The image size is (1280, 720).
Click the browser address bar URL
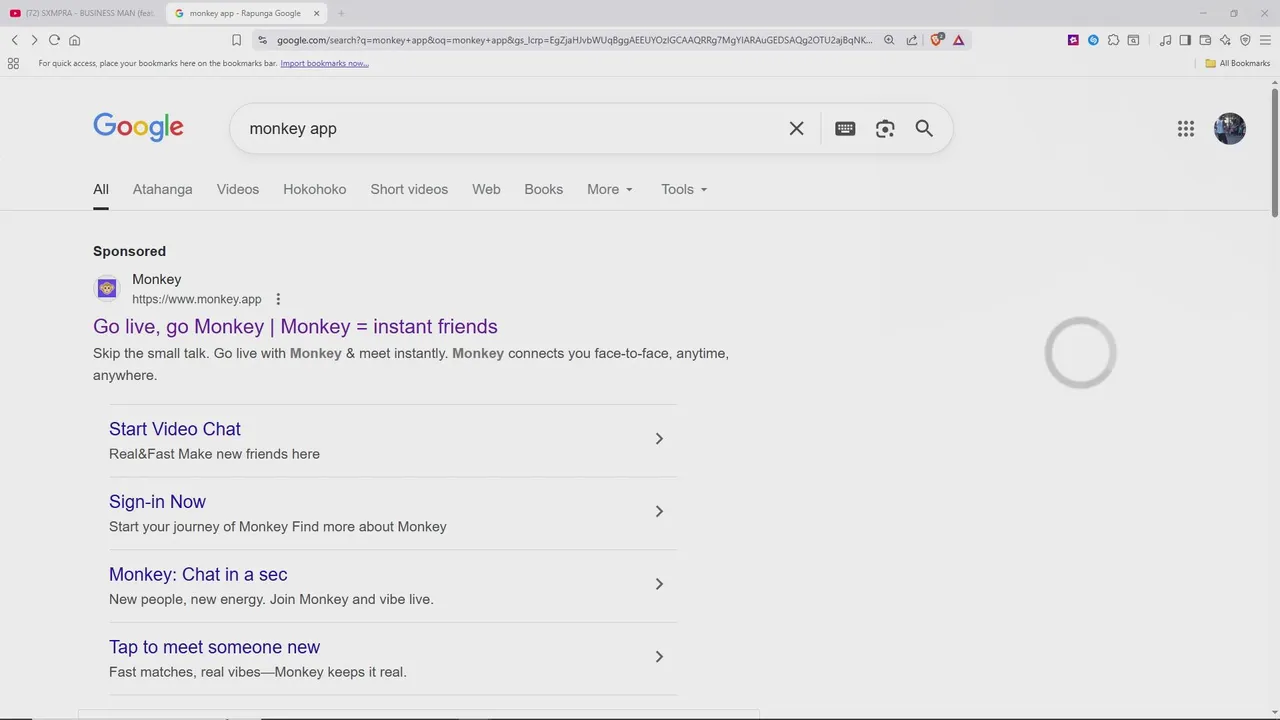pos(574,40)
